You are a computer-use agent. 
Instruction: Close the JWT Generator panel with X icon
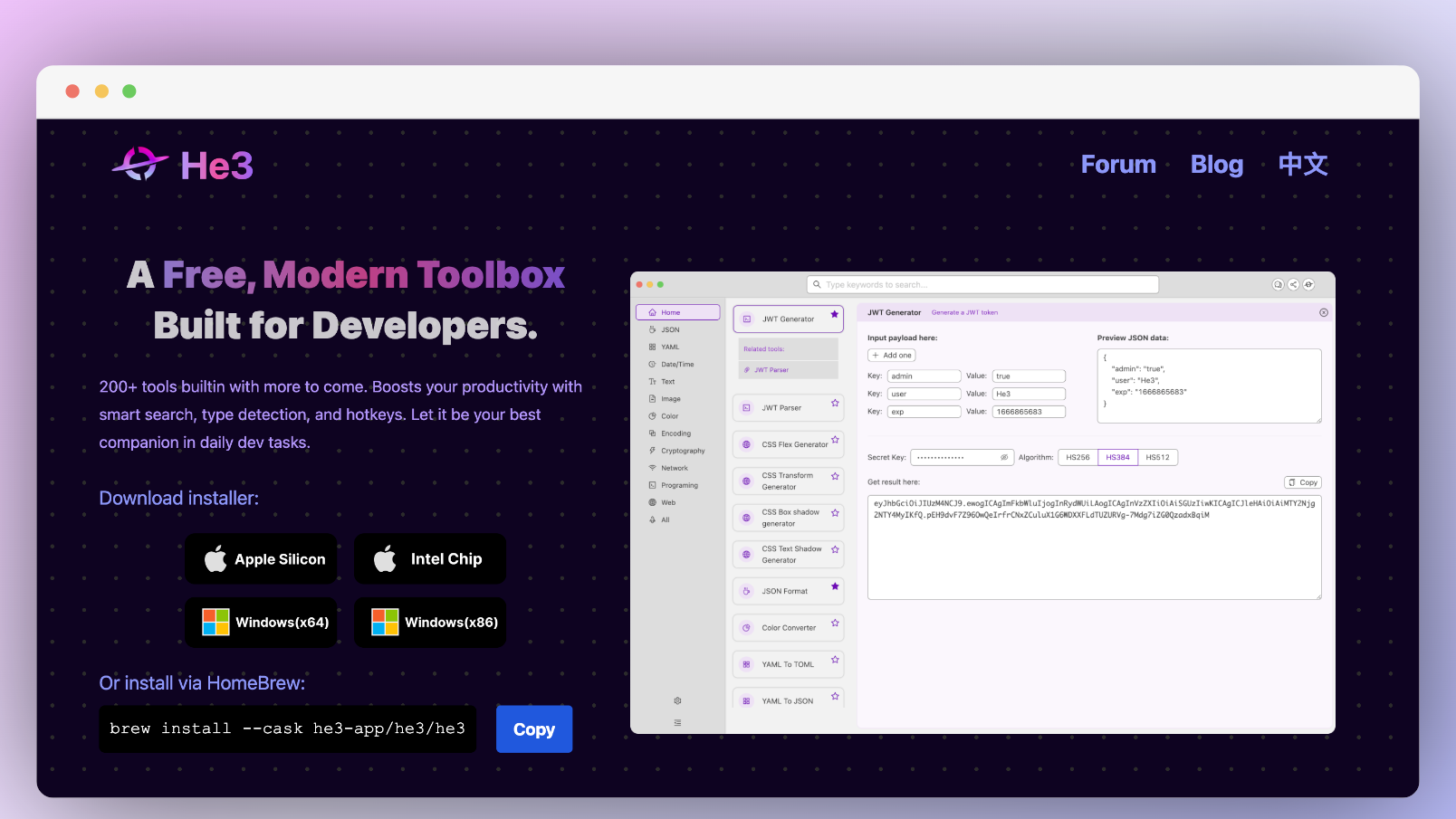1324,312
